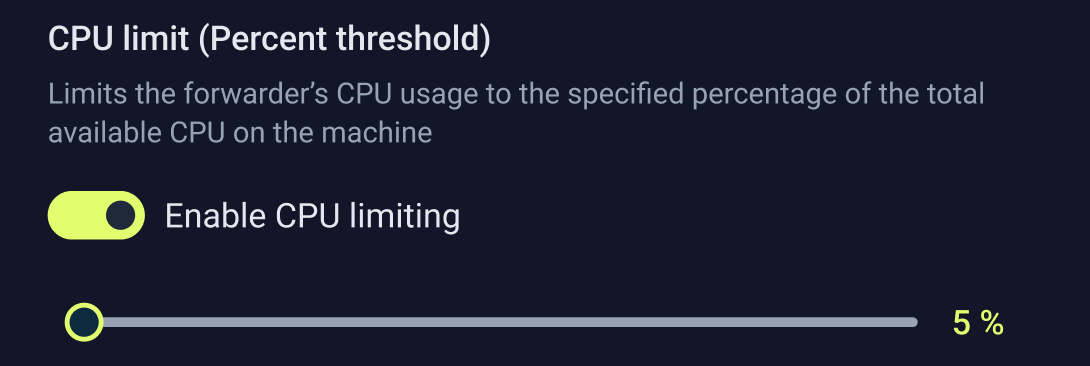The height and width of the screenshot is (366, 1090).
Task: Click the "CPU limit (Percent threshold)" heading
Action: [269, 40]
